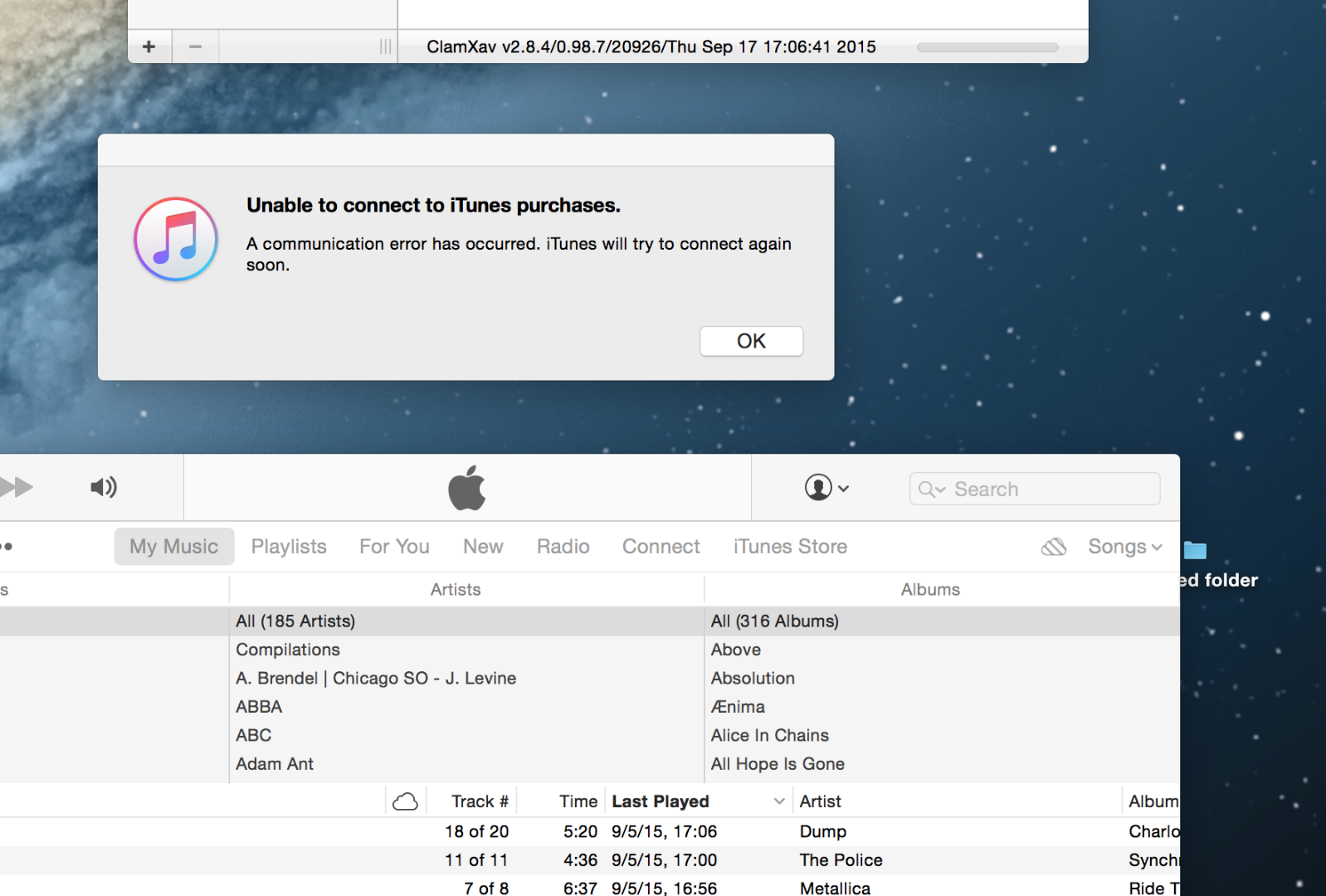
Task: Select the album Absolution
Action: pyautogui.click(x=943, y=679)
